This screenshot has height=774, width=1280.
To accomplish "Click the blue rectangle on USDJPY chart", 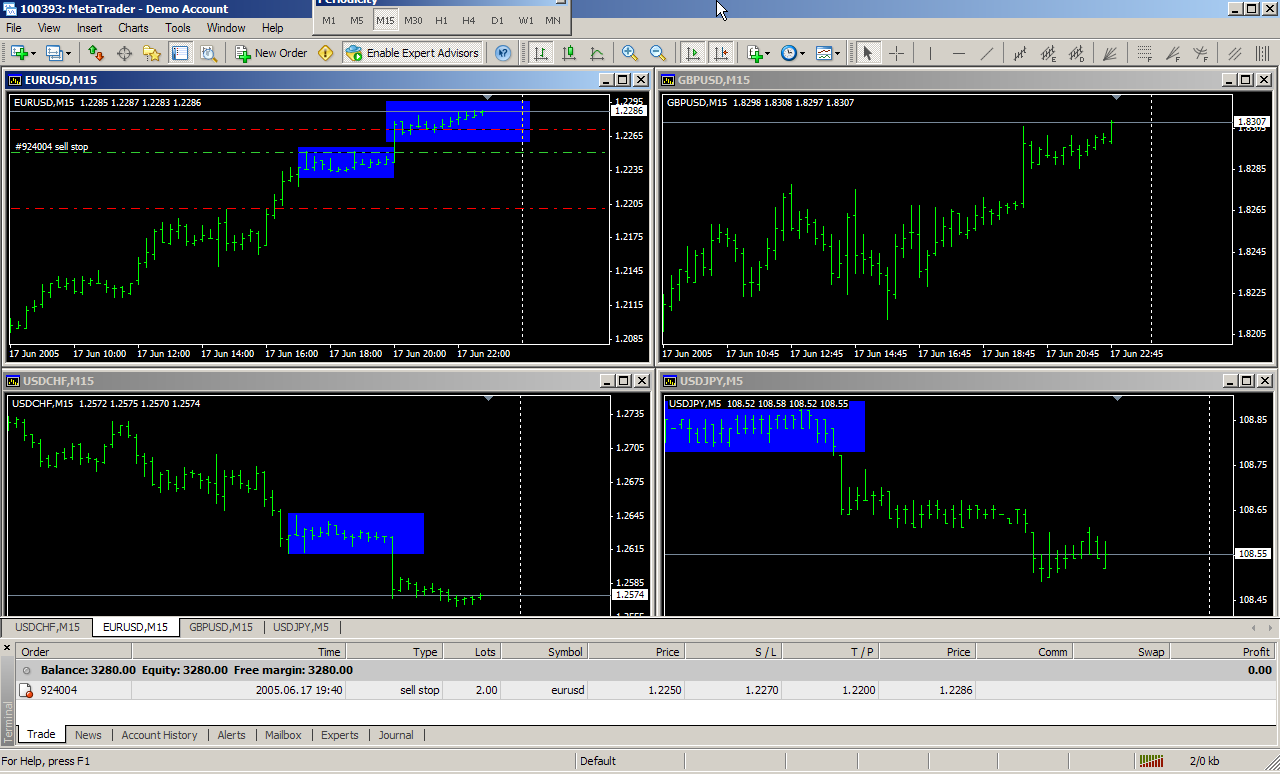I will coord(765,440).
